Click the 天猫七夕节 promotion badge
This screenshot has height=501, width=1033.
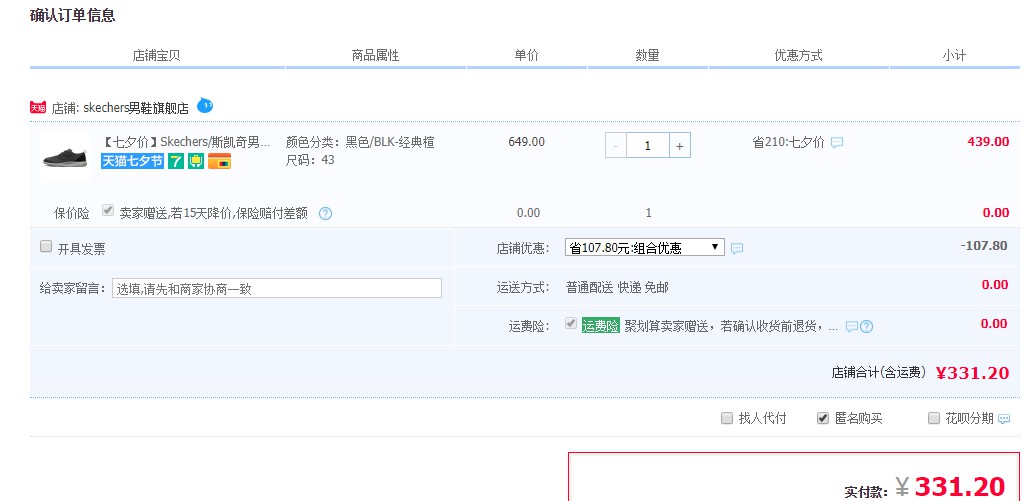point(132,161)
